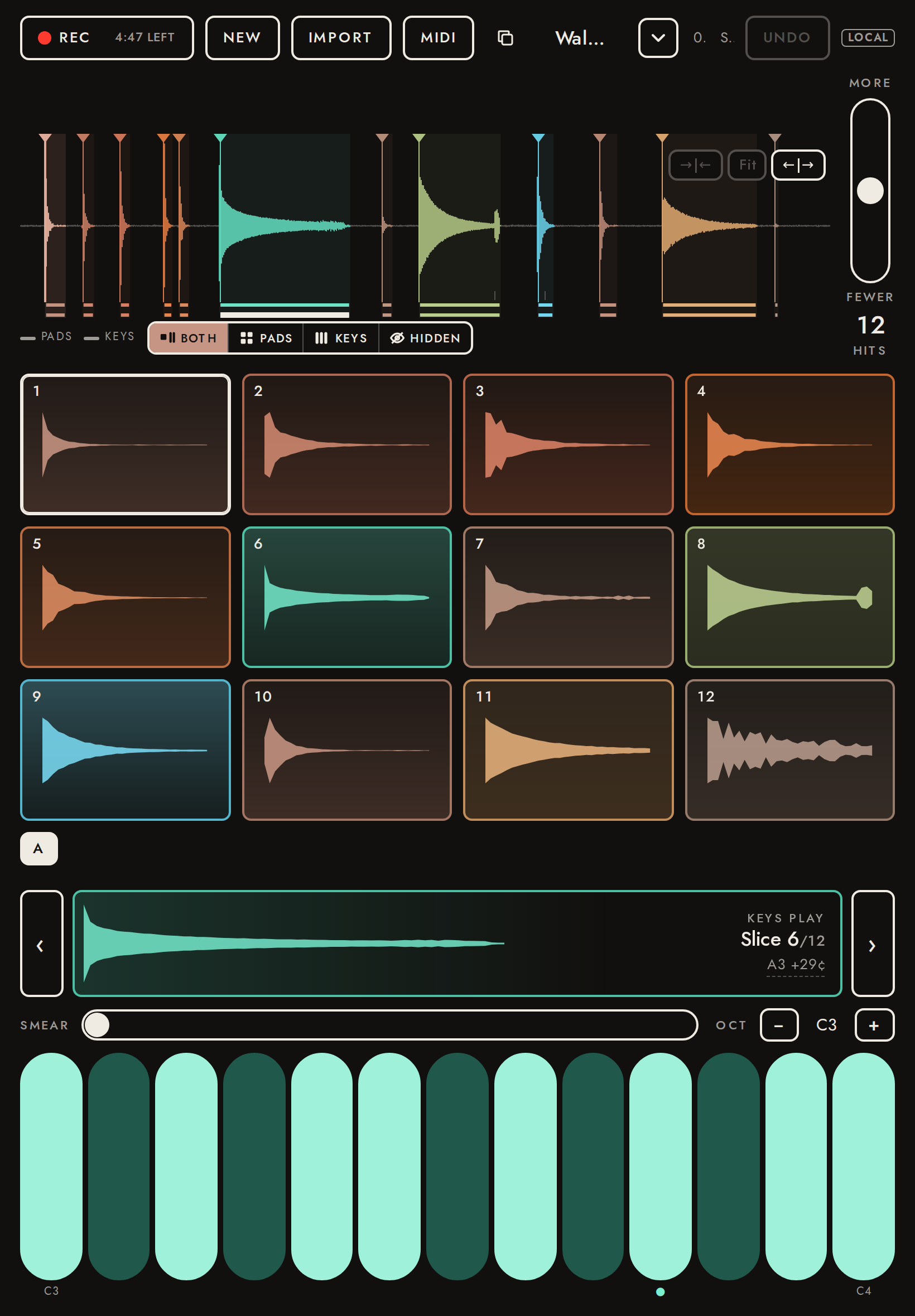Click the UNDO button
Screen dimensions: 915x1316
pos(787,38)
